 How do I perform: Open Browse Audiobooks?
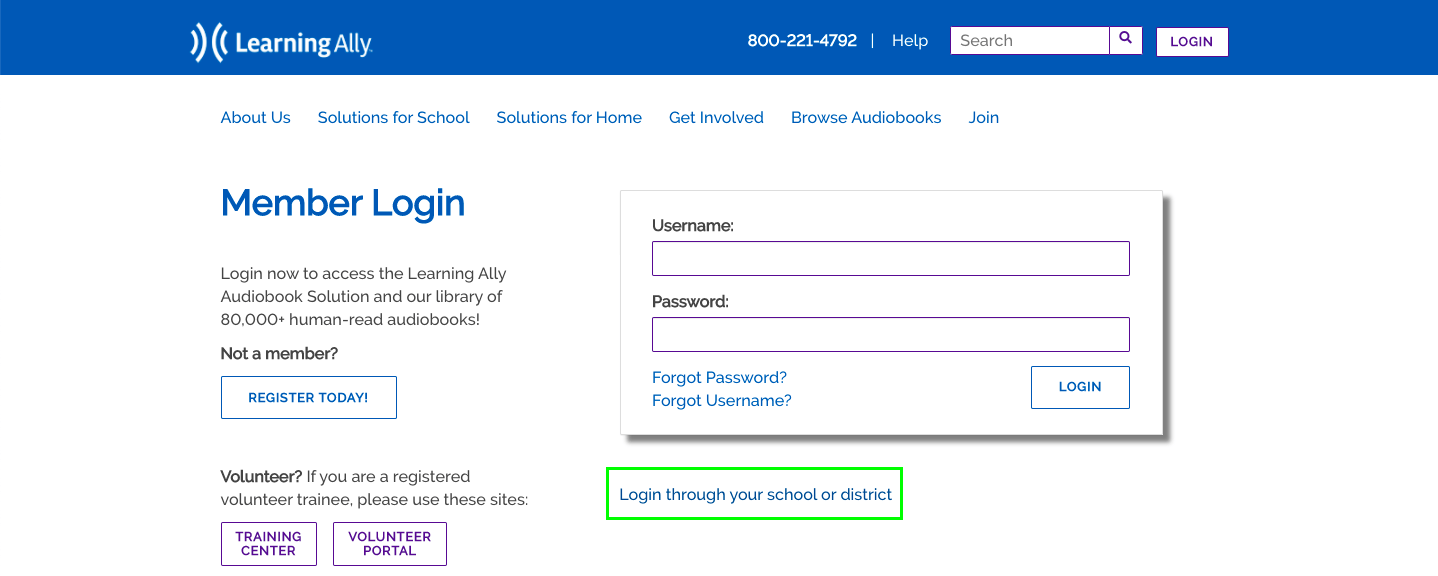(x=866, y=117)
